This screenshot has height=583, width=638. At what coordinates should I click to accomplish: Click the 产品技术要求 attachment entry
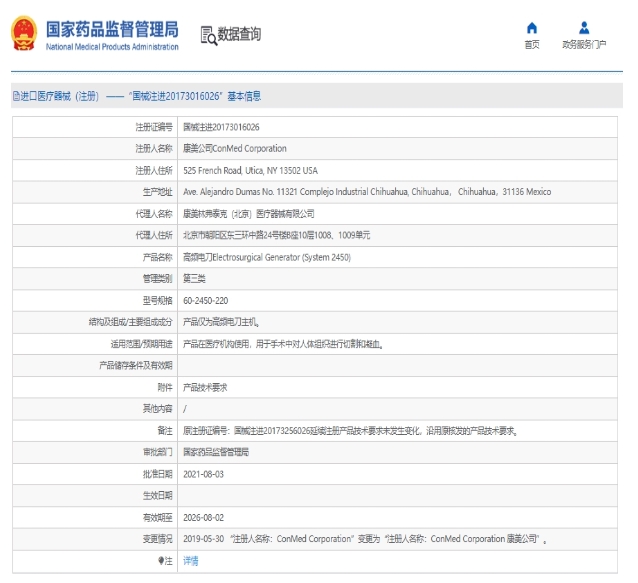tap(206, 387)
